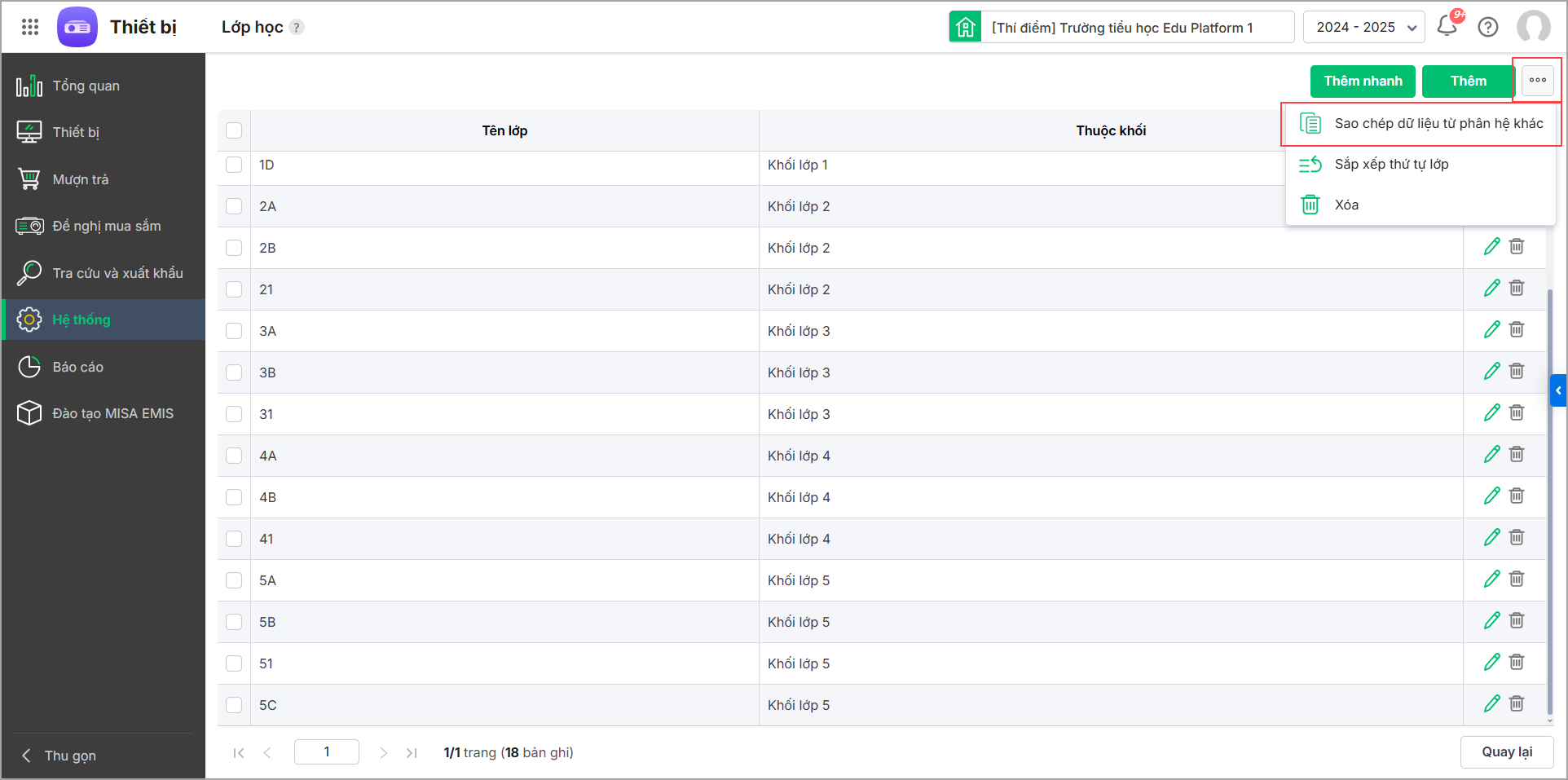Viewport: 1568px width, 780px height.
Task: Choose Xóa from the options menu
Action: pos(1420,205)
